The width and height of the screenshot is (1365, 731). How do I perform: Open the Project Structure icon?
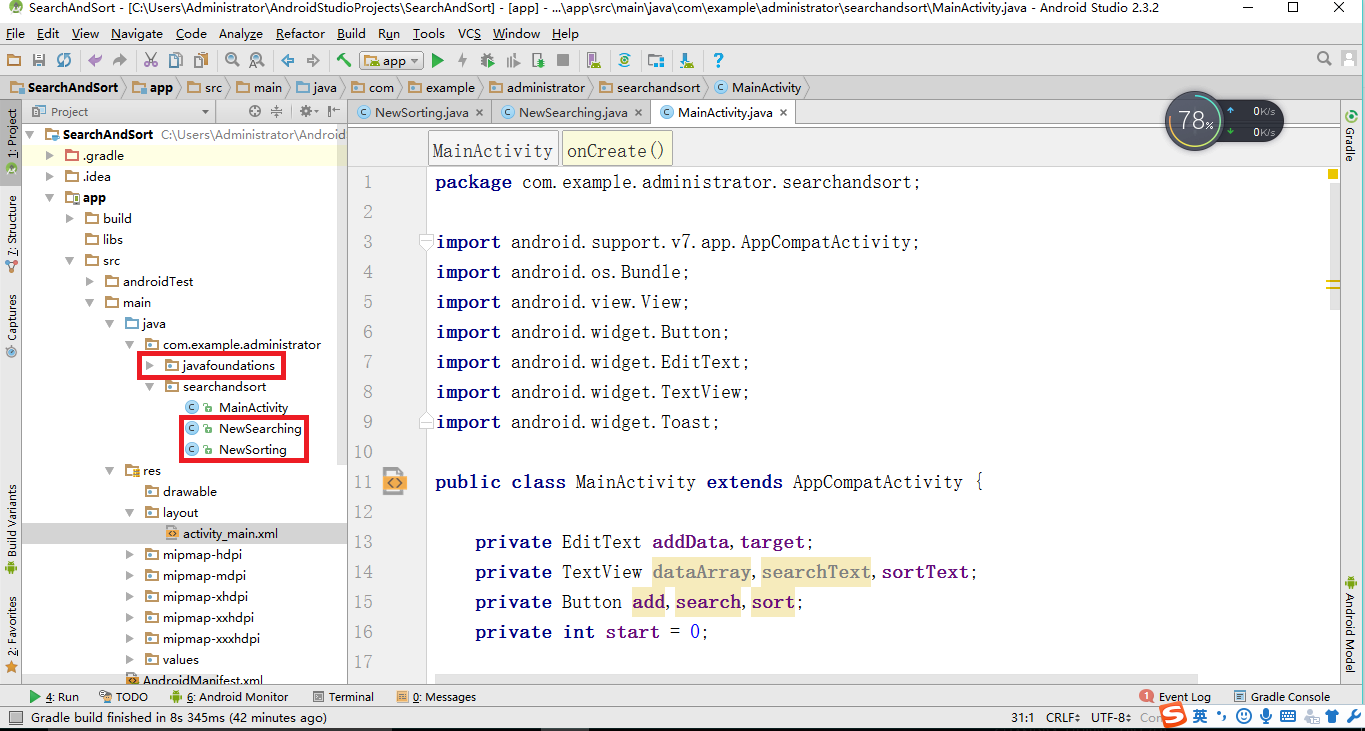tap(656, 61)
